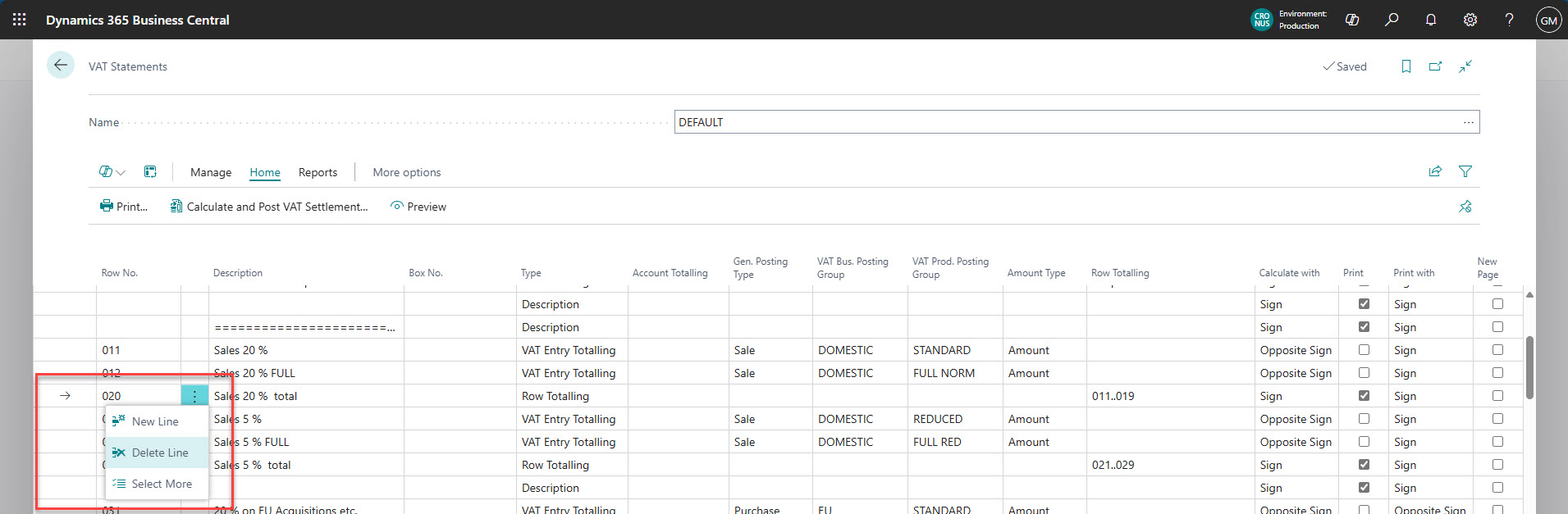Screen dimensions: 1568x514
Task: Click the Preview action
Action: pyautogui.click(x=418, y=207)
